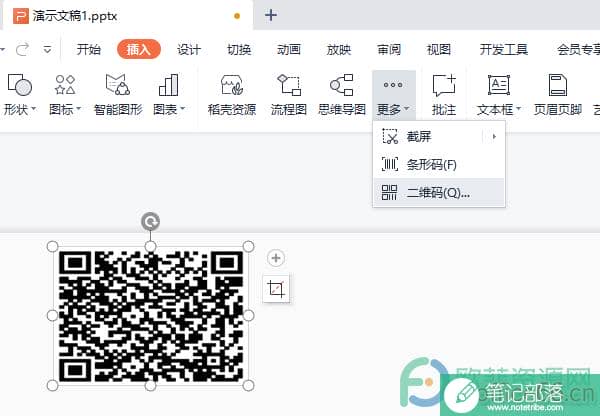Switch to the Review (审阅) tab
Viewport: 600px width, 416px height.
point(389,49)
